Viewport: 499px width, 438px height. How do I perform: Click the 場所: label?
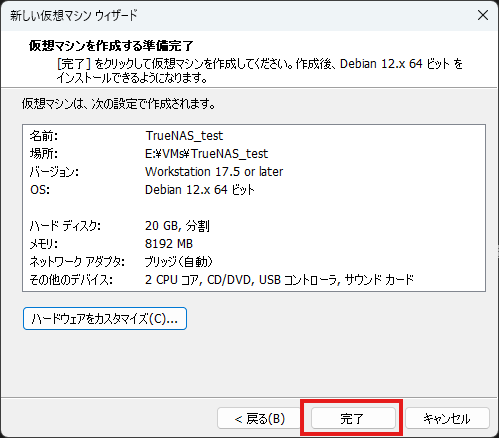pyautogui.click(x=44, y=154)
